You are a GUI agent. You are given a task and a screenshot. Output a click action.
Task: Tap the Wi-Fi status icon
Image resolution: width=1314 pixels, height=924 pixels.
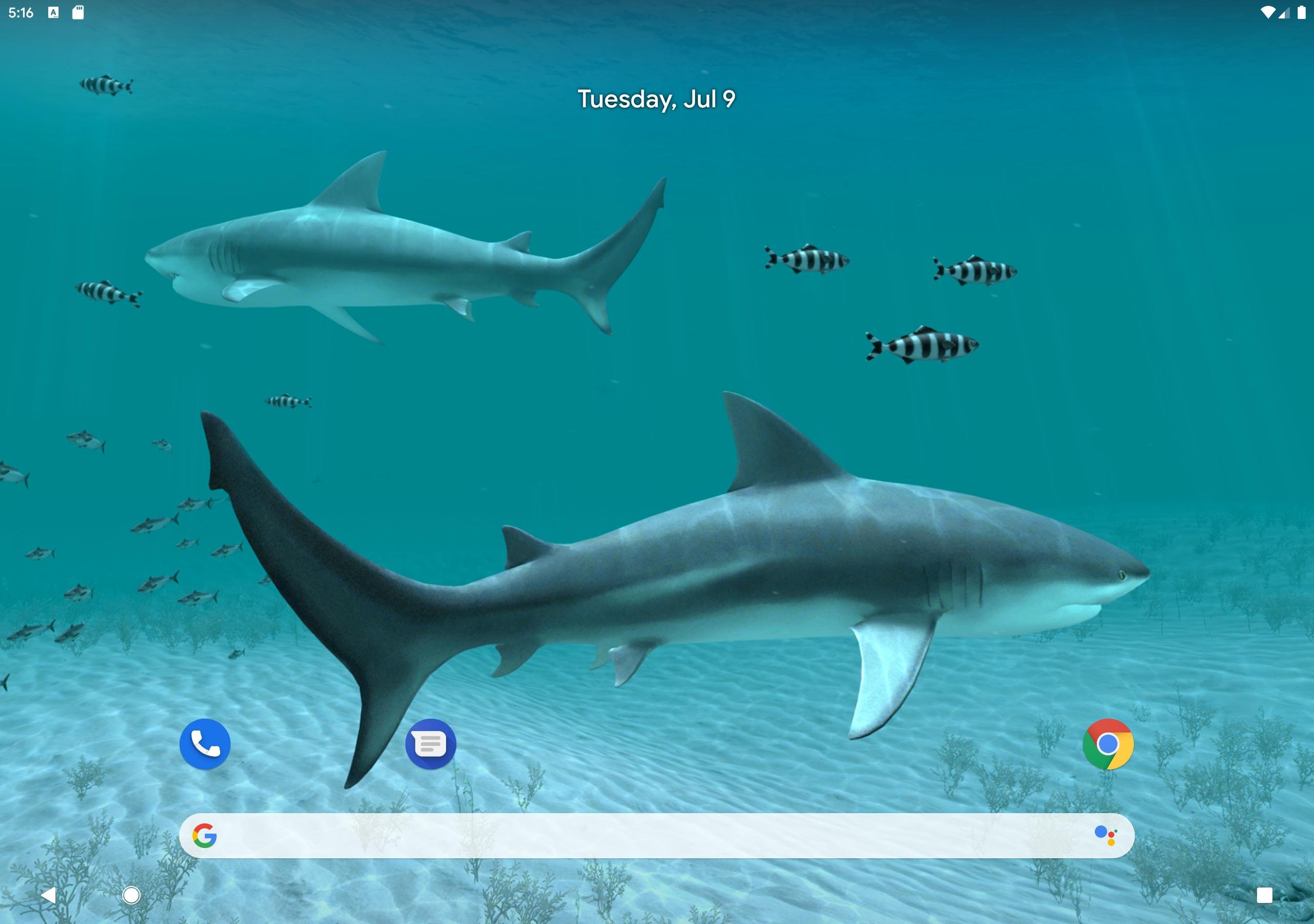click(1267, 13)
